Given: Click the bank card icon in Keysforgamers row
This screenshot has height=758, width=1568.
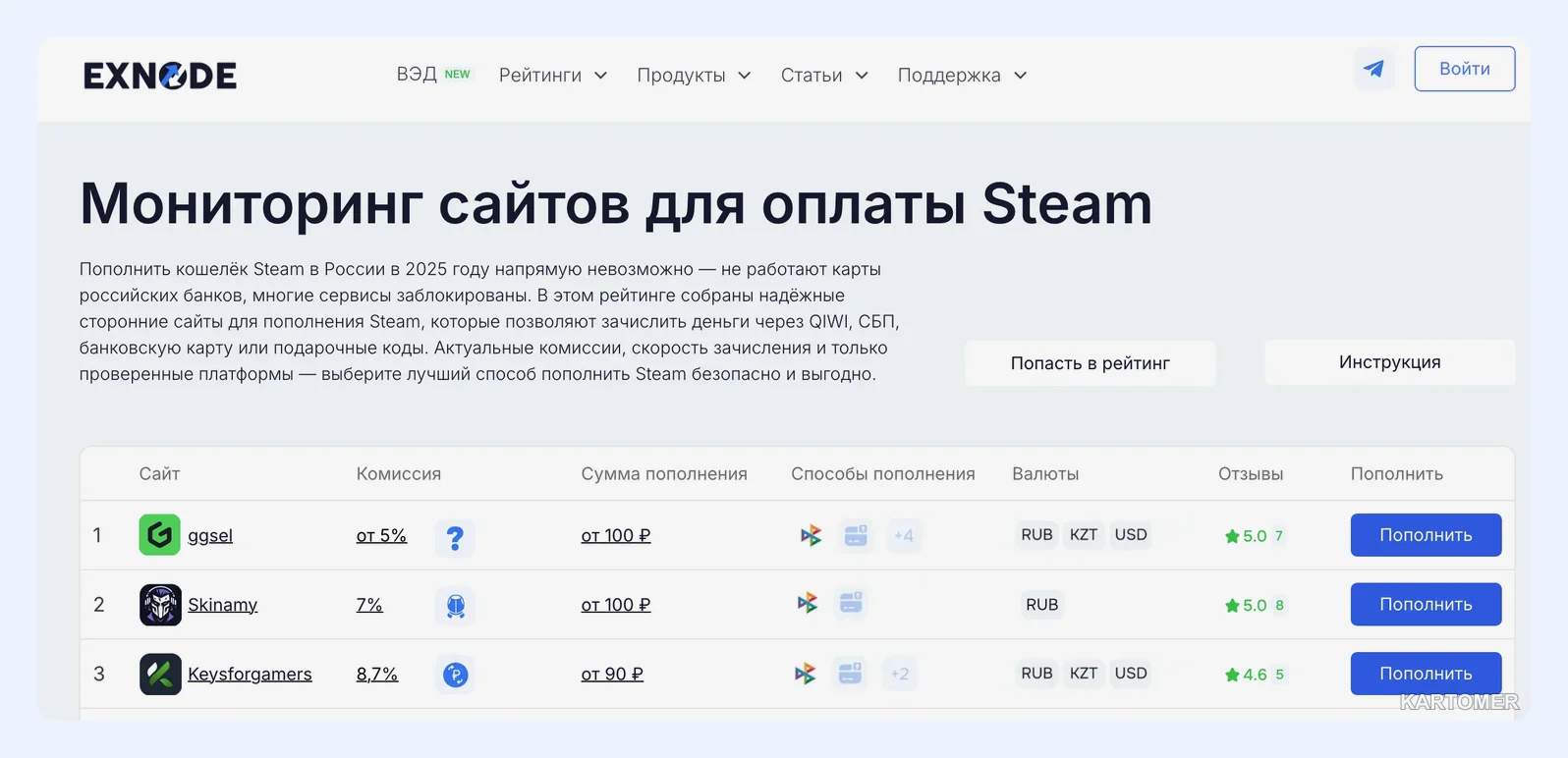Looking at the screenshot, I should click(850, 674).
